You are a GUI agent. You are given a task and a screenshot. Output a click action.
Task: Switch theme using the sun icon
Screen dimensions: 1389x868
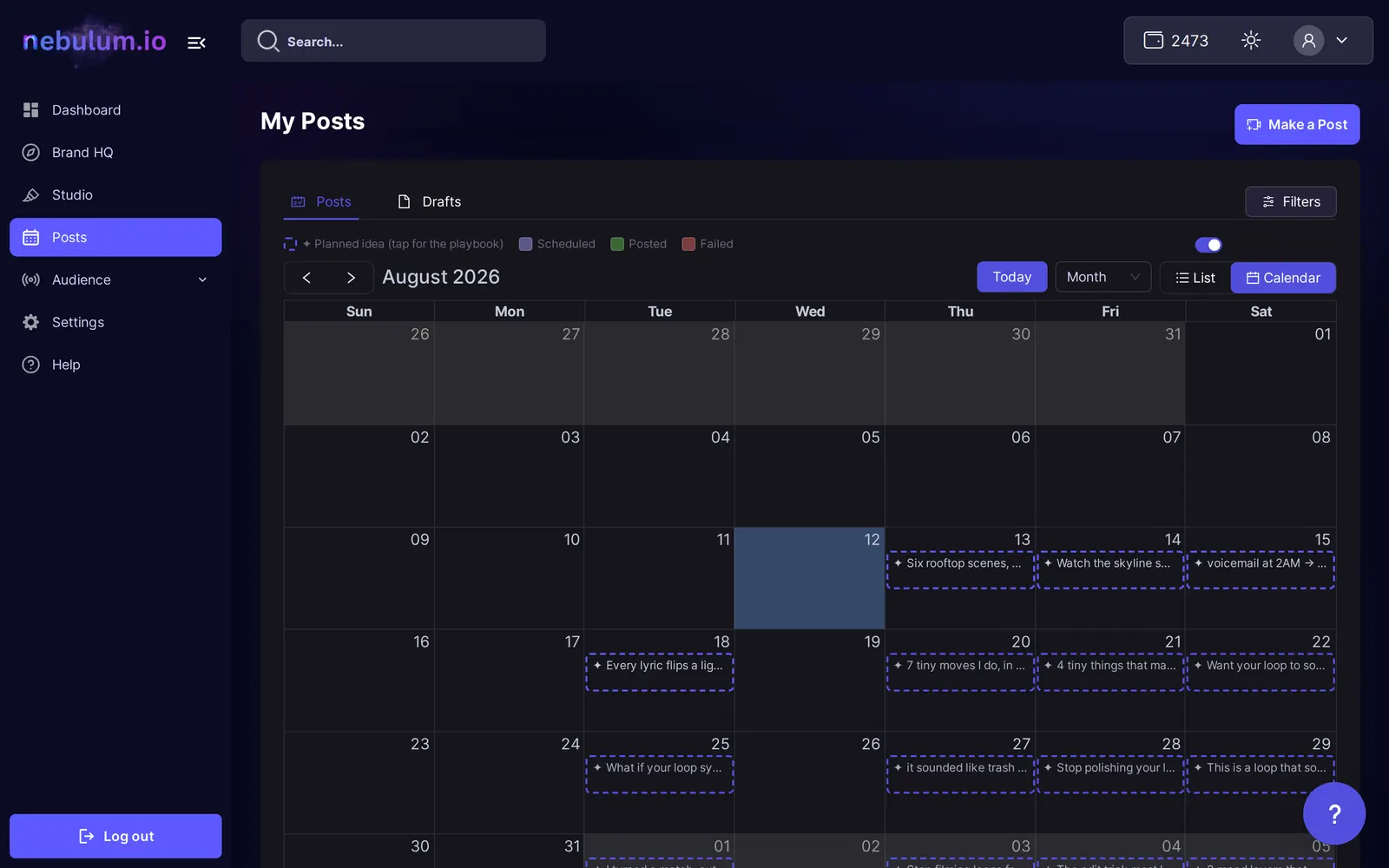click(x=1250, y=40)
